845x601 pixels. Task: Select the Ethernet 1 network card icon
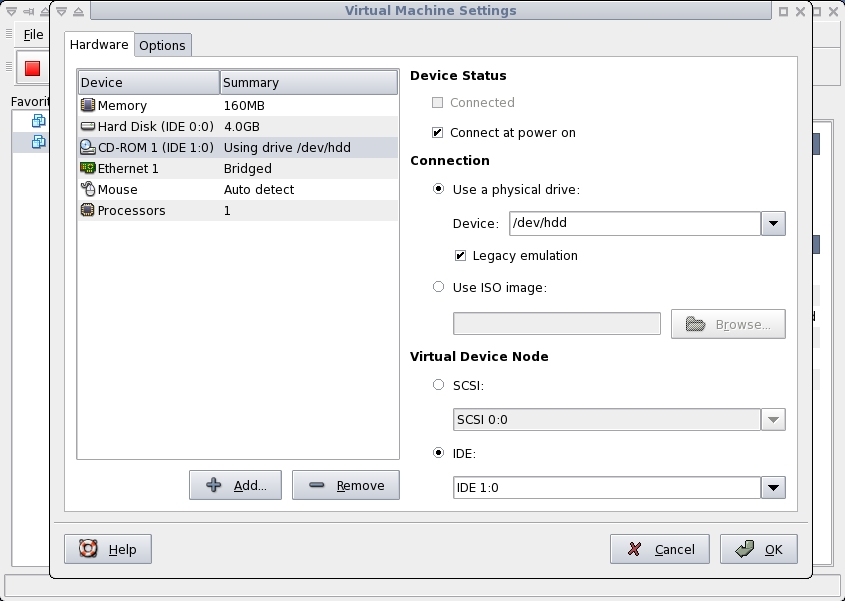(87, 168)
